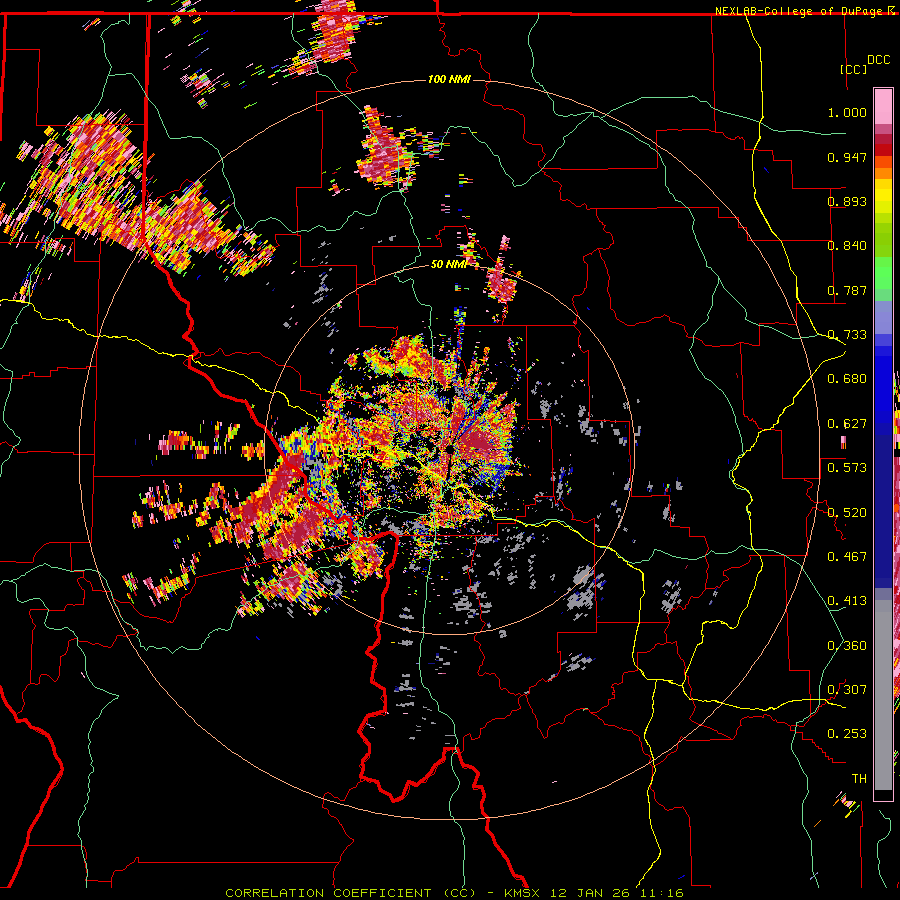Click the radar site marker at the rings' center
This screenshot has width=900, height=900.
[x=448, y=449]
